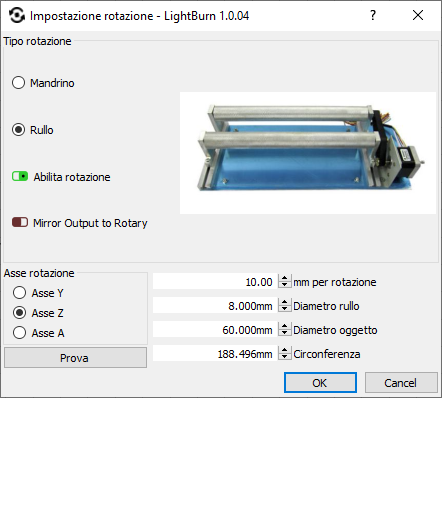The height and width of the screenshot is (505, 442).
Task: Enable Mirror Output to Rotary switch
Action: 20,222
